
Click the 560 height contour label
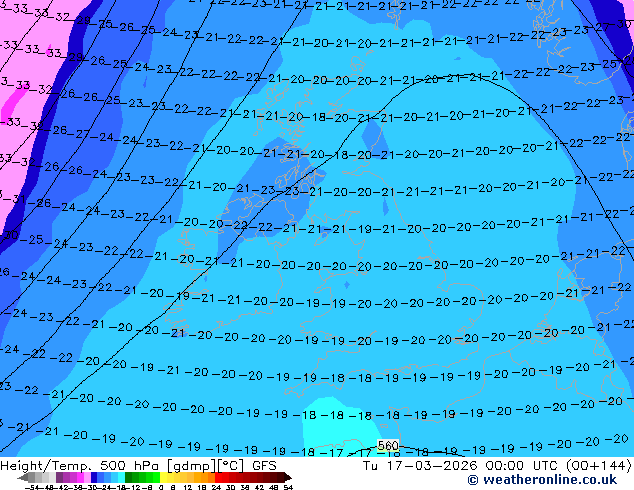(x=388, y=446)
